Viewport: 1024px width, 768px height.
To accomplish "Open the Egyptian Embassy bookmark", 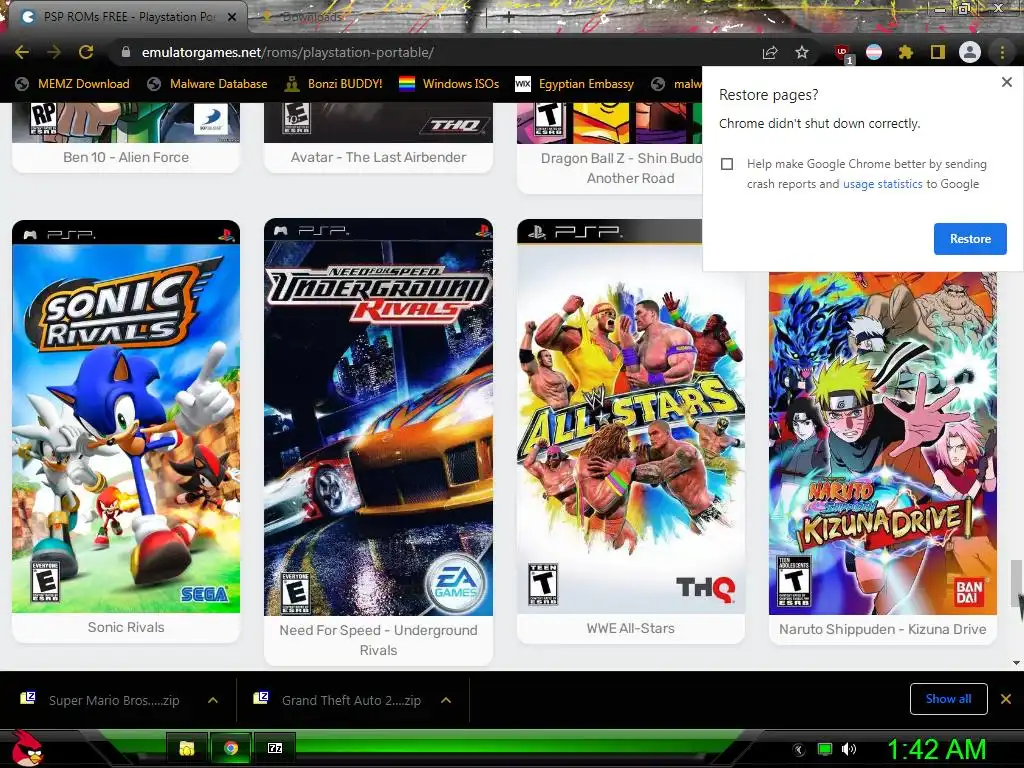I will click(x=575, y=84).
